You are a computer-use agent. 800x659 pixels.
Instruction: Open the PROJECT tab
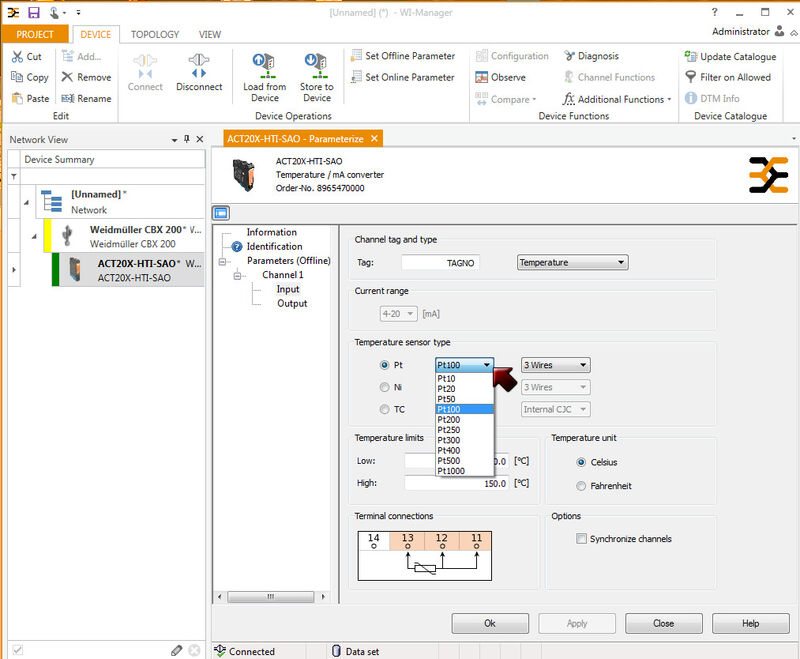[35, 34]
